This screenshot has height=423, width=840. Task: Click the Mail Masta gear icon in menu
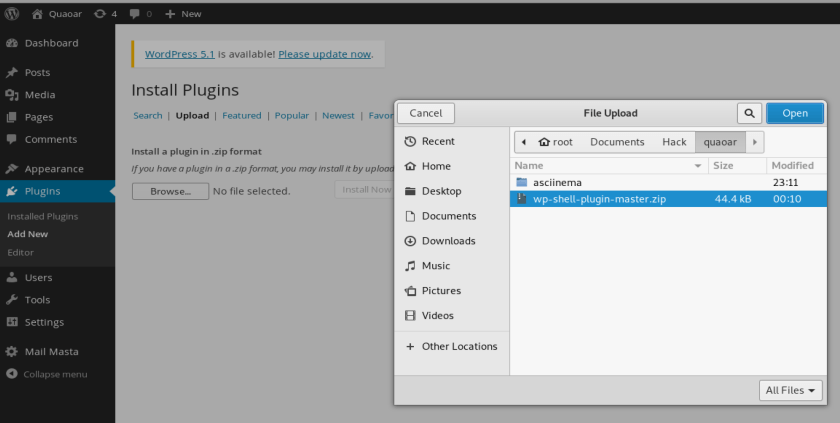[12, 352]
